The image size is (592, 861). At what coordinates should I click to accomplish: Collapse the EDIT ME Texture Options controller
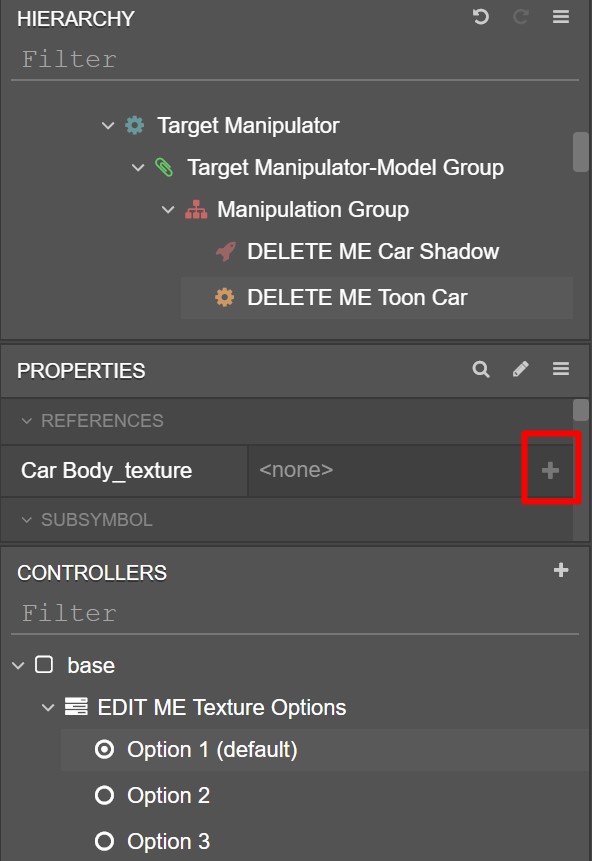[48, 707]
